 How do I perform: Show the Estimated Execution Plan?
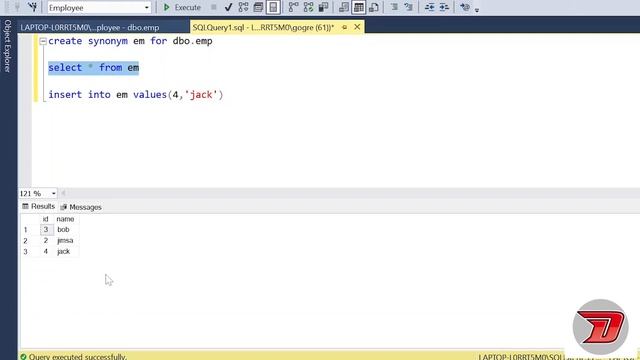(x=244, y=7)
